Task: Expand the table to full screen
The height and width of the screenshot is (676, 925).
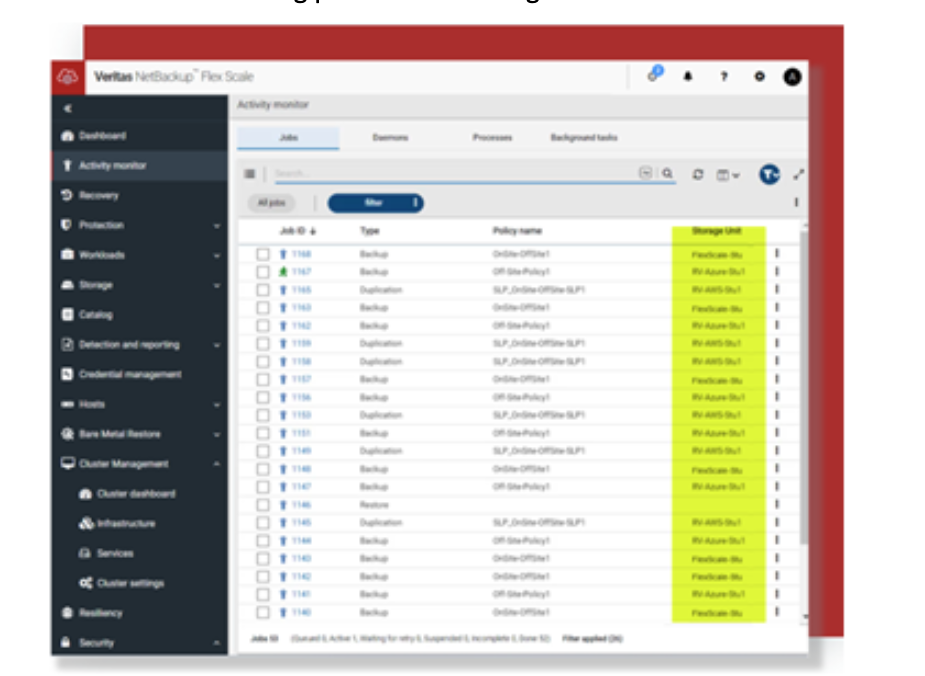Action: (799, 175)
